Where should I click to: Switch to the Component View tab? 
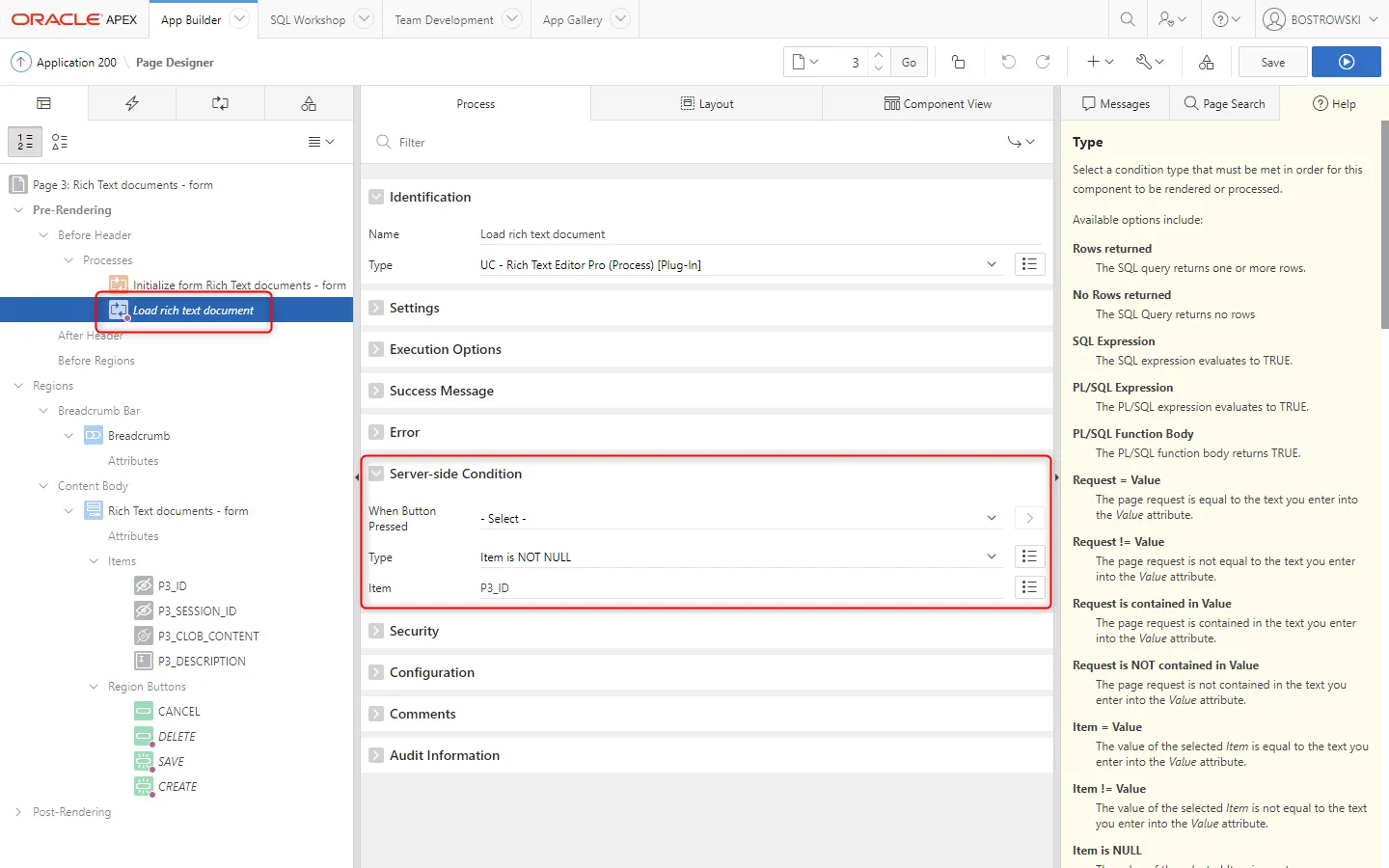tap(937, 103)
